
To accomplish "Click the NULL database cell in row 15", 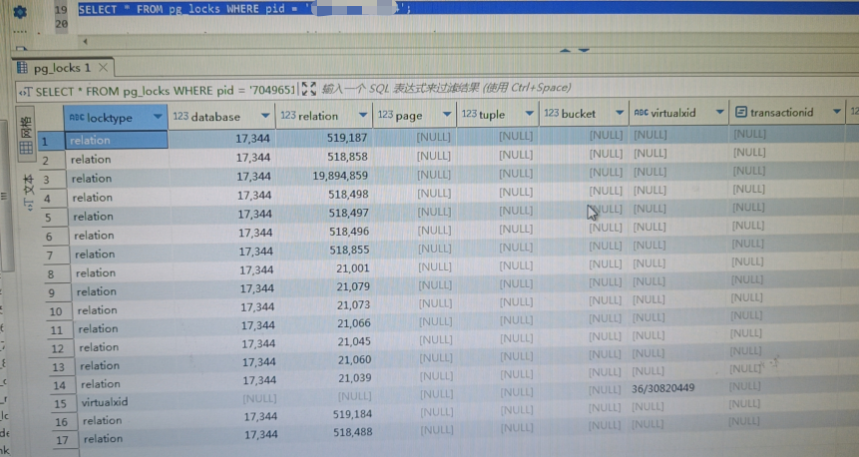I will coord(260,398).
